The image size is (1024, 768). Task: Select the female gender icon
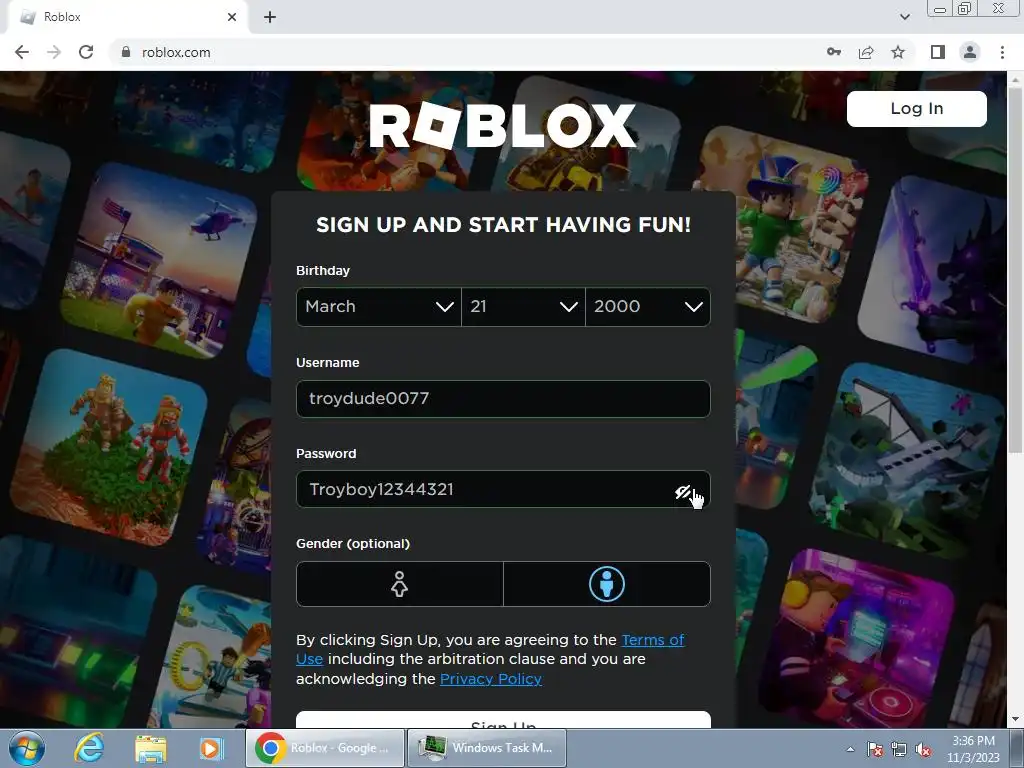[399, 584]
